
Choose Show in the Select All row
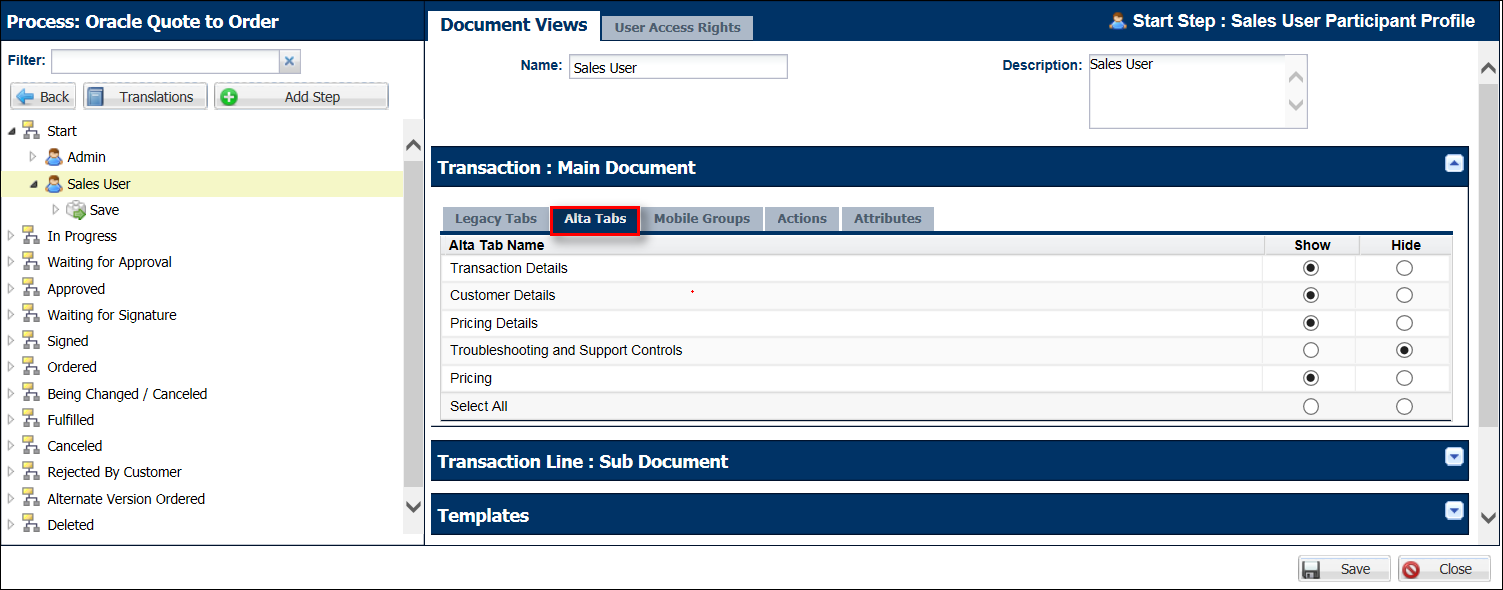(x=1311, y=406)
